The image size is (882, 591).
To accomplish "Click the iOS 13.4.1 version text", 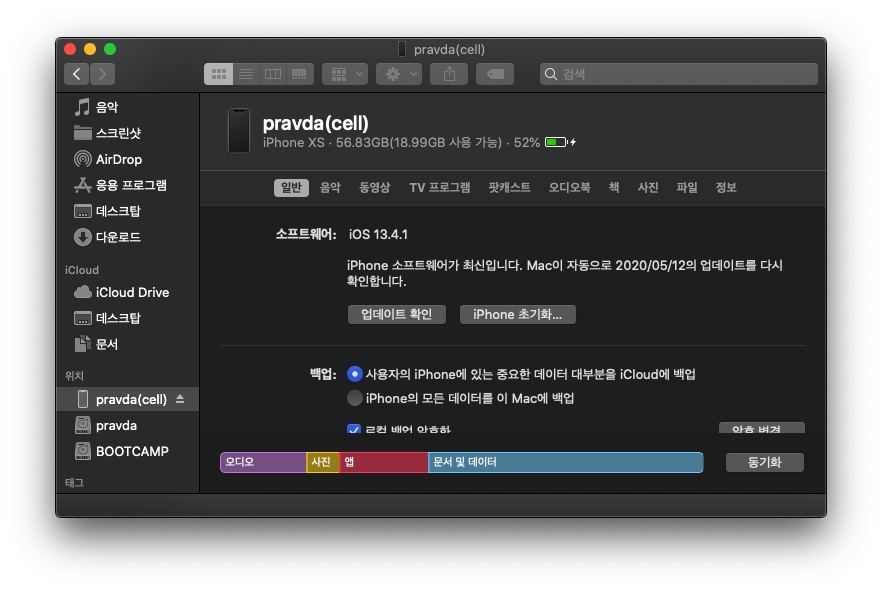I will pos(378,234).
